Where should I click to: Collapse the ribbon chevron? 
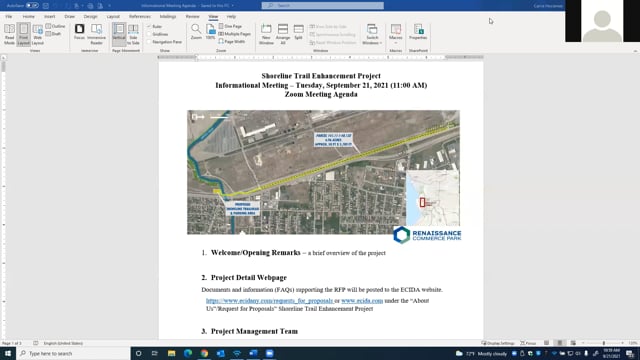pyautogui.click(x=635, y=51)
